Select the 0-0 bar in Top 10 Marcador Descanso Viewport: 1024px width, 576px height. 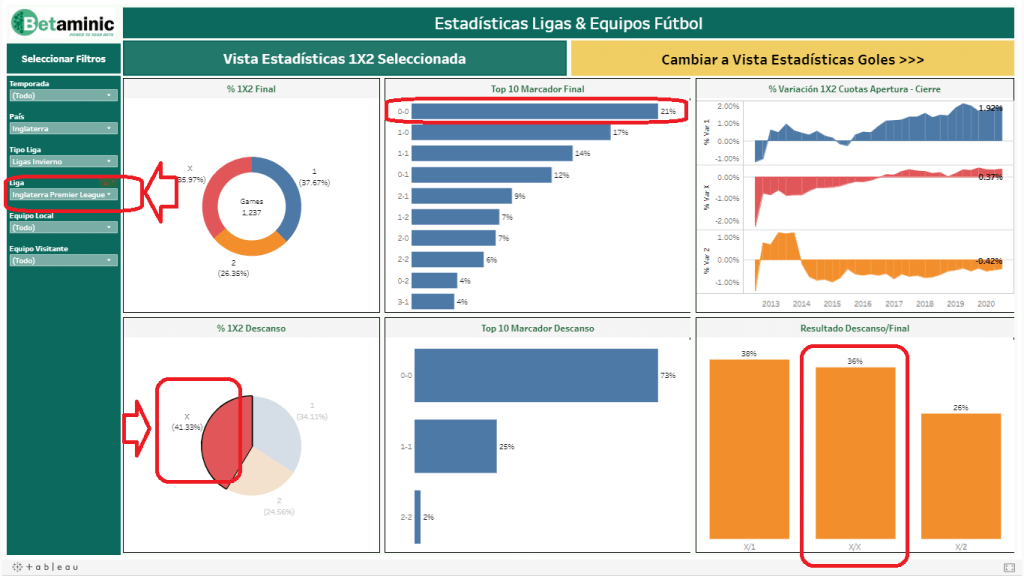(x=536, y=375)
